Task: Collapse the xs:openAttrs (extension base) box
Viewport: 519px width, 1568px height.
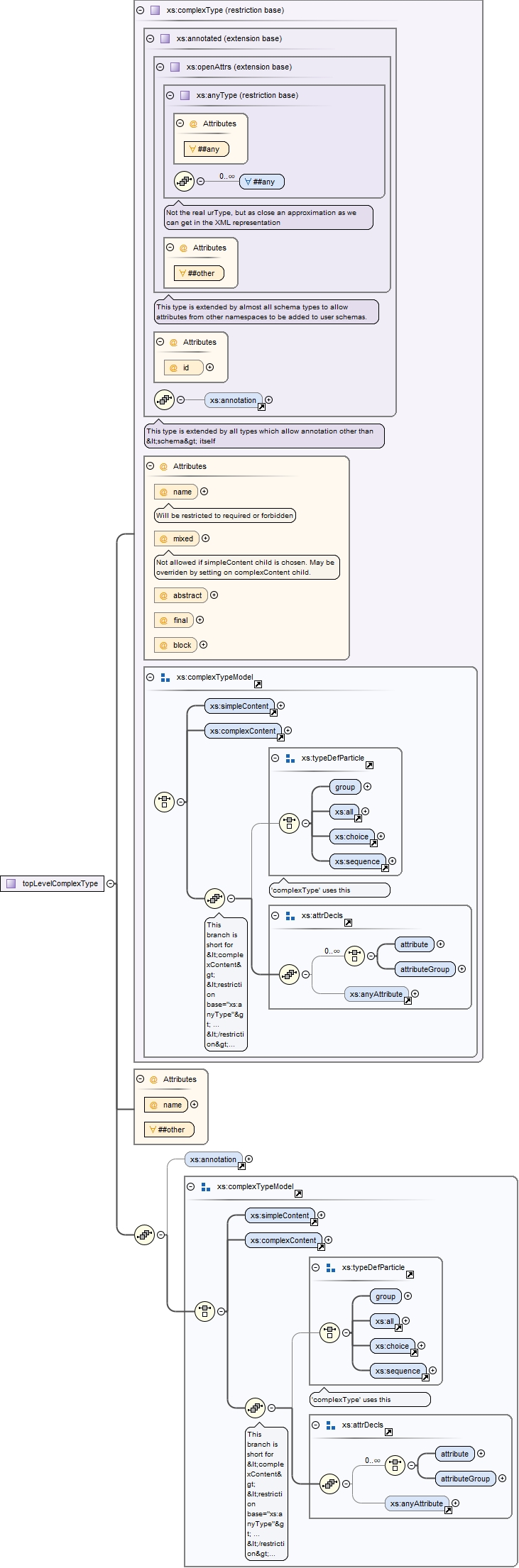Action: point(160,67)
